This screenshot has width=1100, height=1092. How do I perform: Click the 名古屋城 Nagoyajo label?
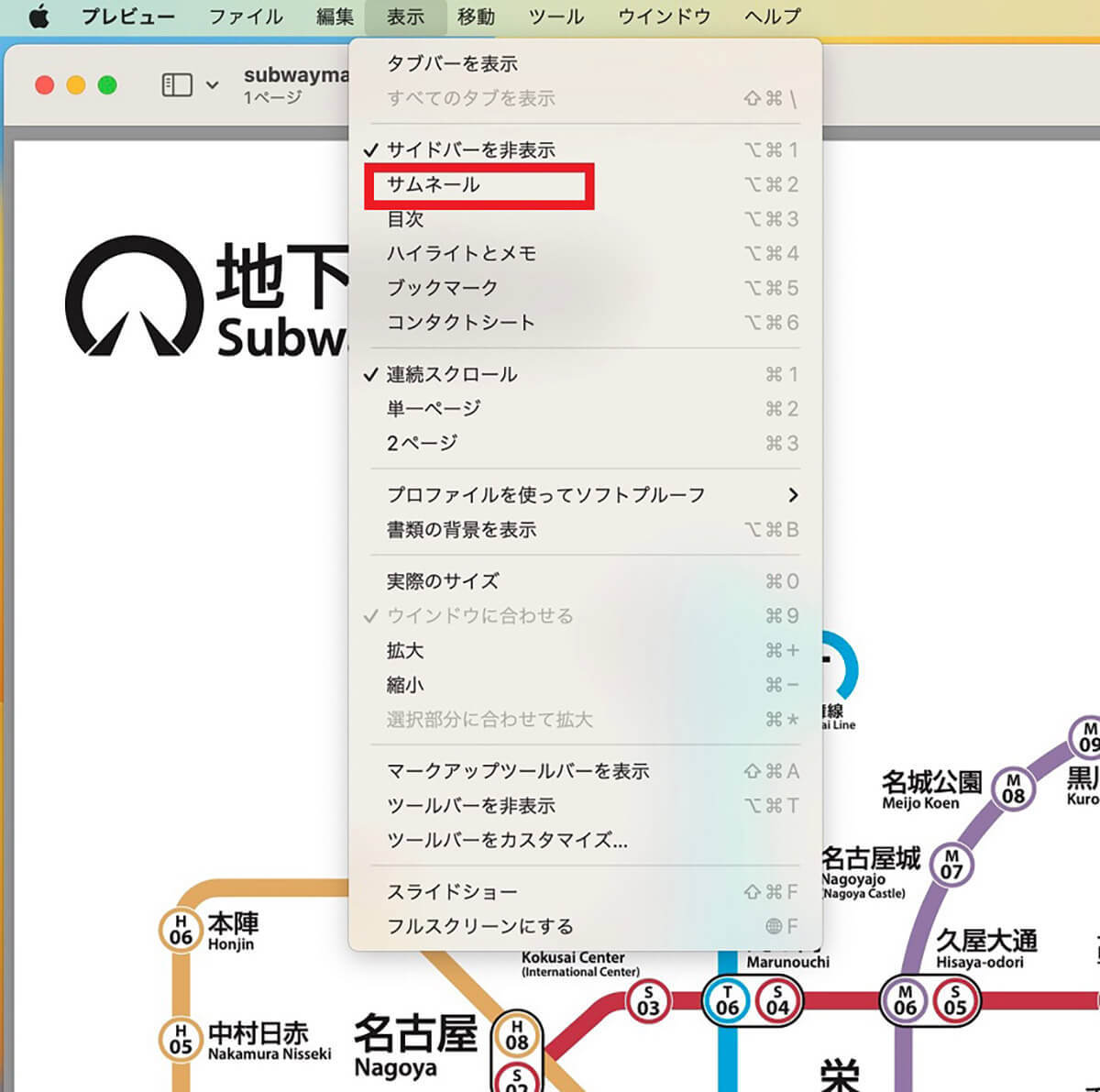[870, 871]
